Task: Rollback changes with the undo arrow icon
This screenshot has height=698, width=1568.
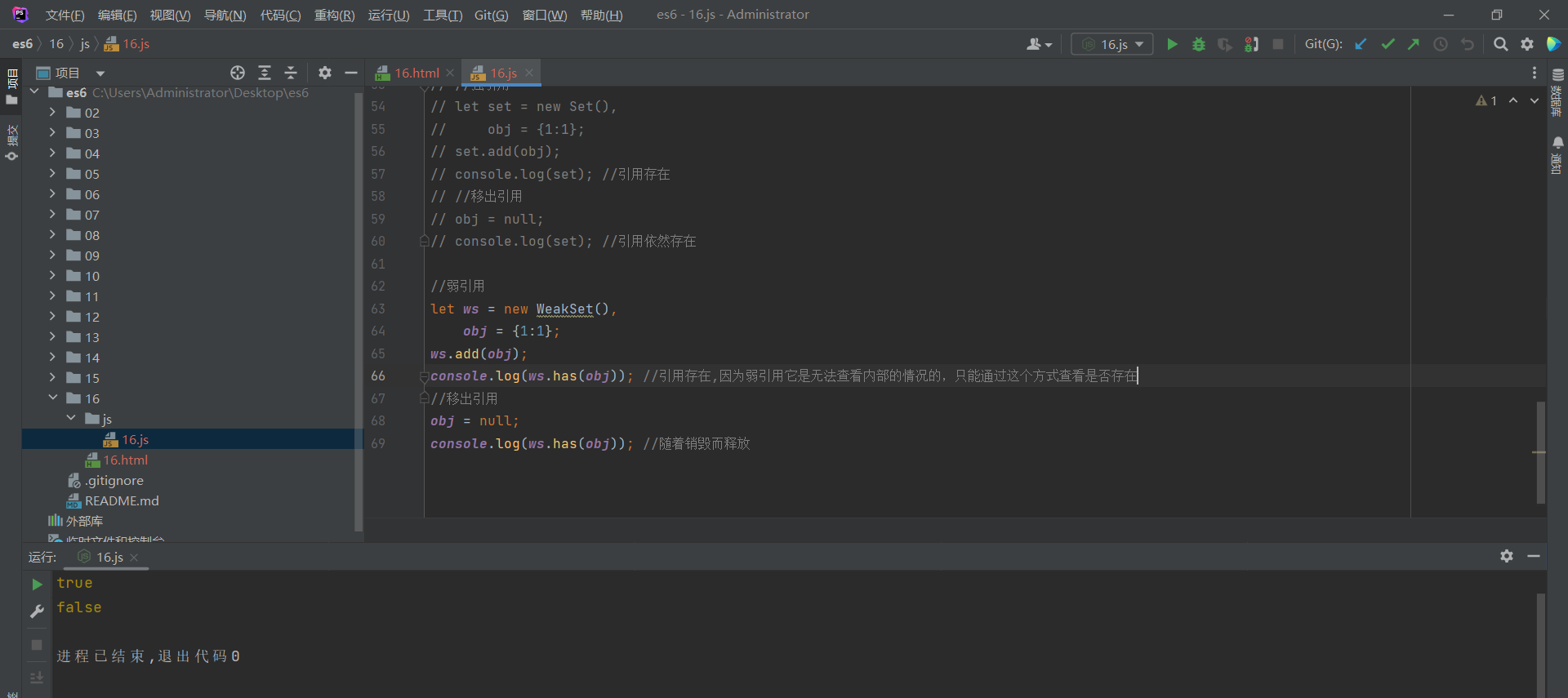Action: pos(1468,44)
